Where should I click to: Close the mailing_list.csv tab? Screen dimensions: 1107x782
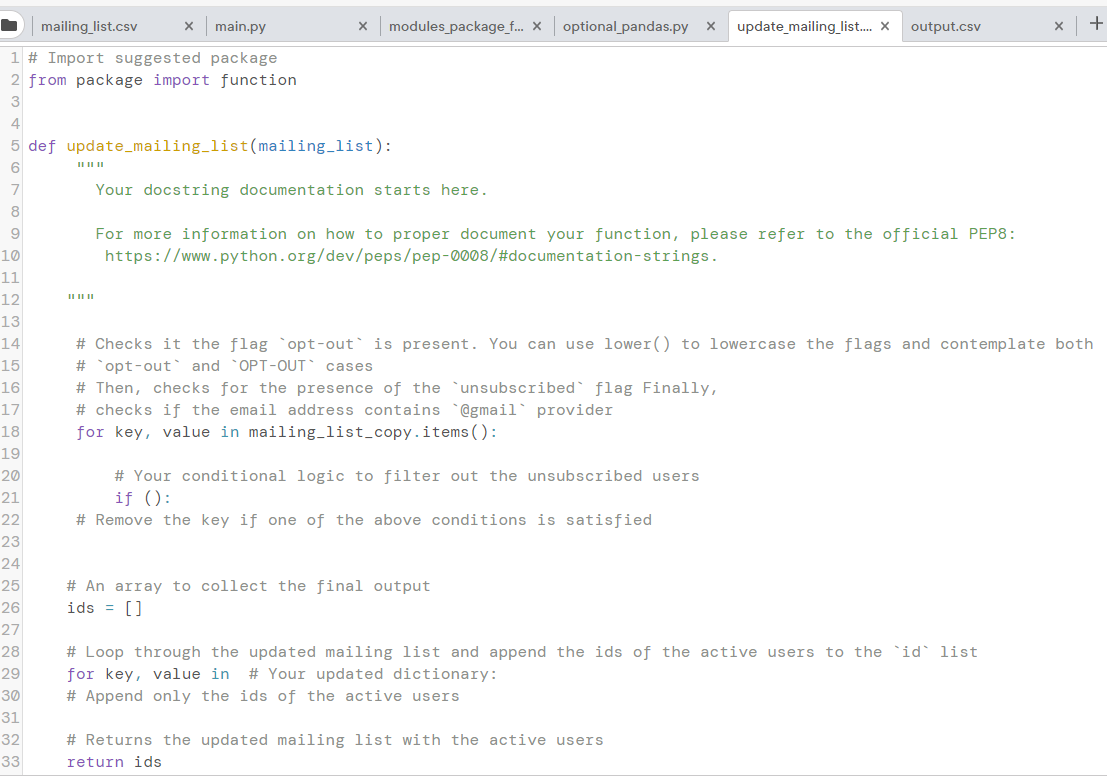[189, 26]
